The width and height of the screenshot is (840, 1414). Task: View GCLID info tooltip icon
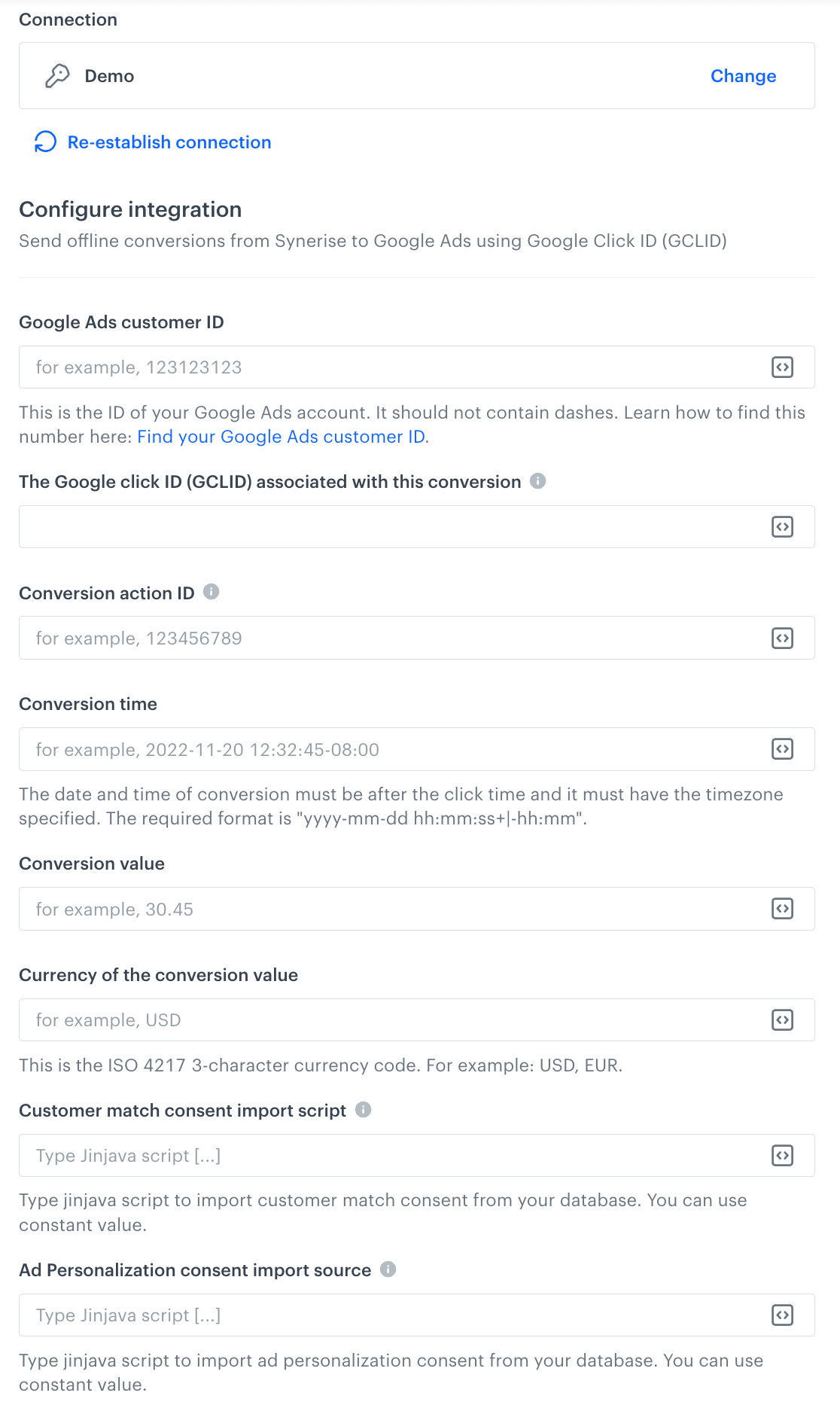[x=539, y=481]
